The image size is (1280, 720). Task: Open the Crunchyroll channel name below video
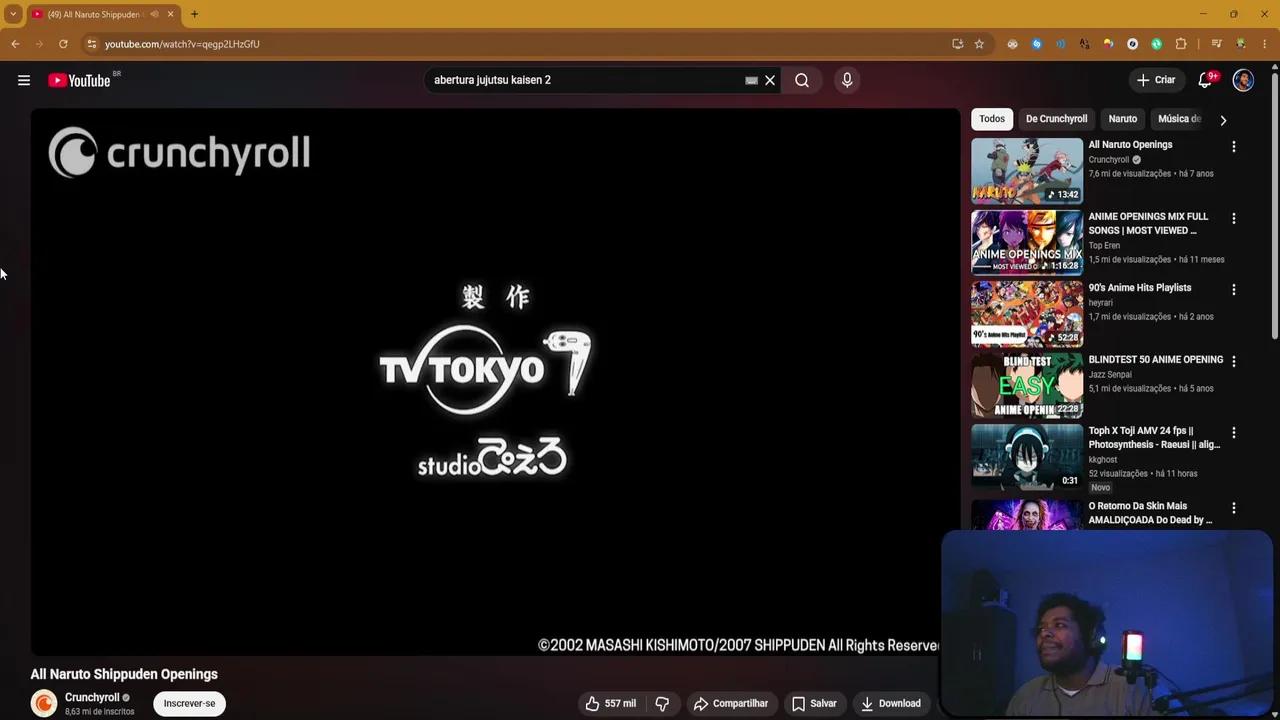click(92, 698)
